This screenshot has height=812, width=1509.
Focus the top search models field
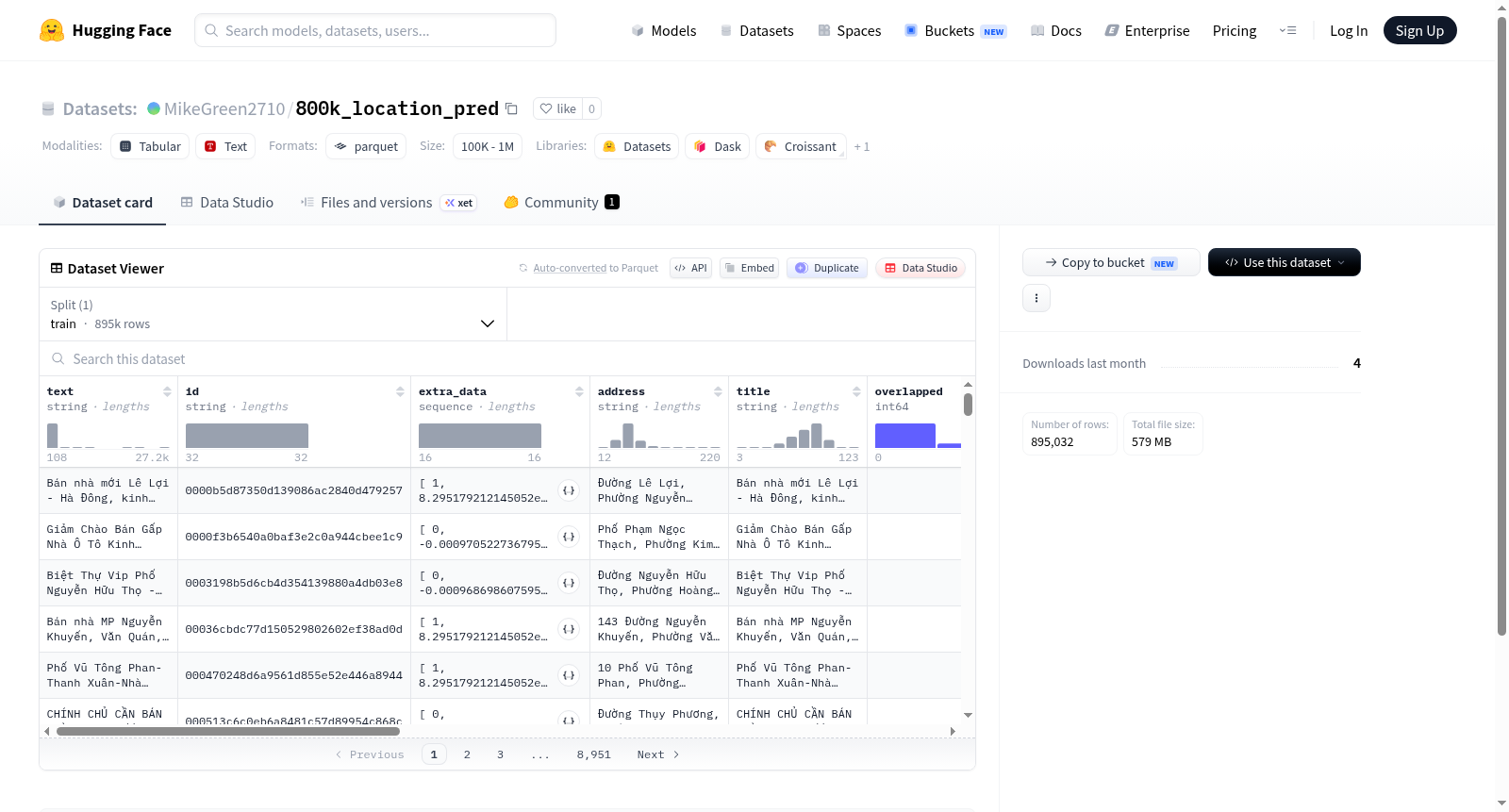point(375,30)
